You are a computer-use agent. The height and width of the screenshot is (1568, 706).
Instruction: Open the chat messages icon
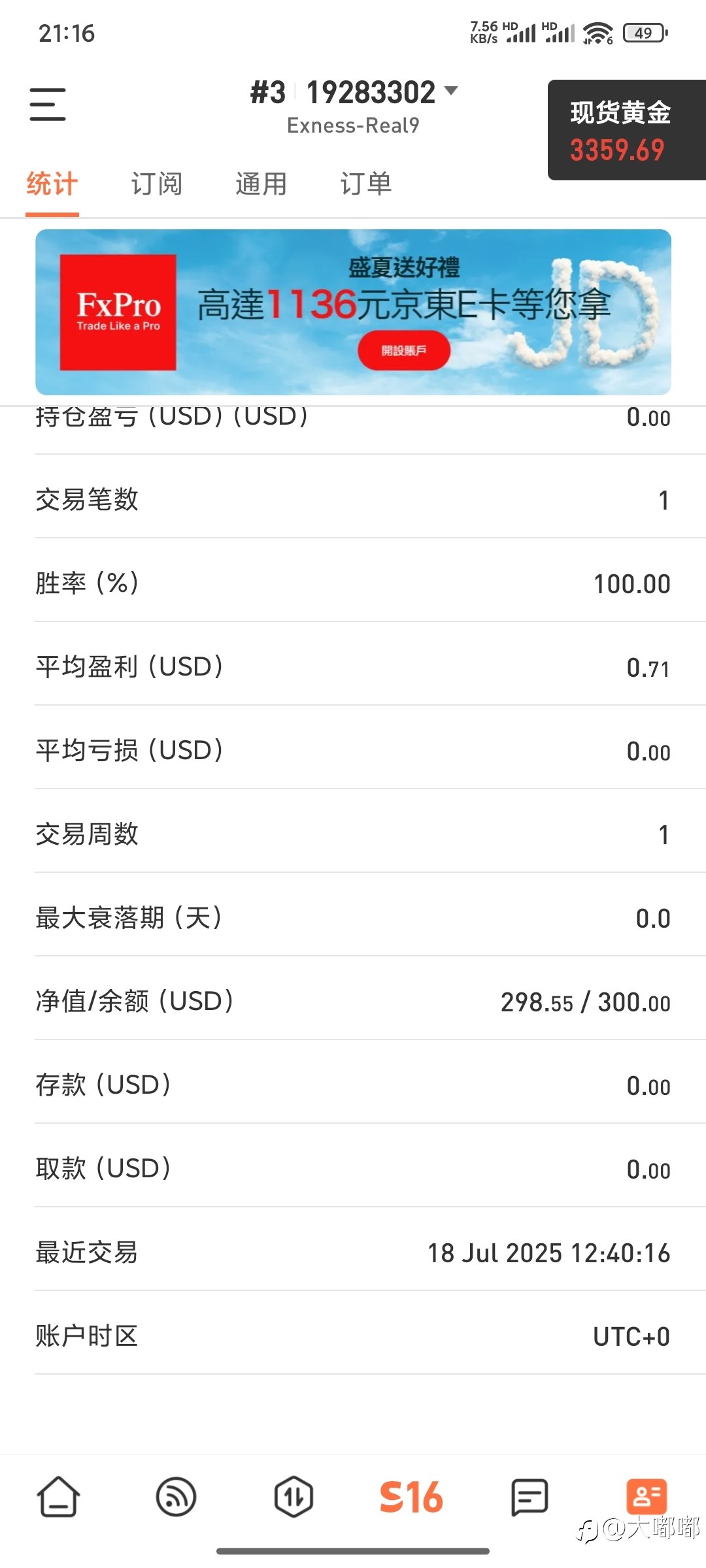point(529,1497)
